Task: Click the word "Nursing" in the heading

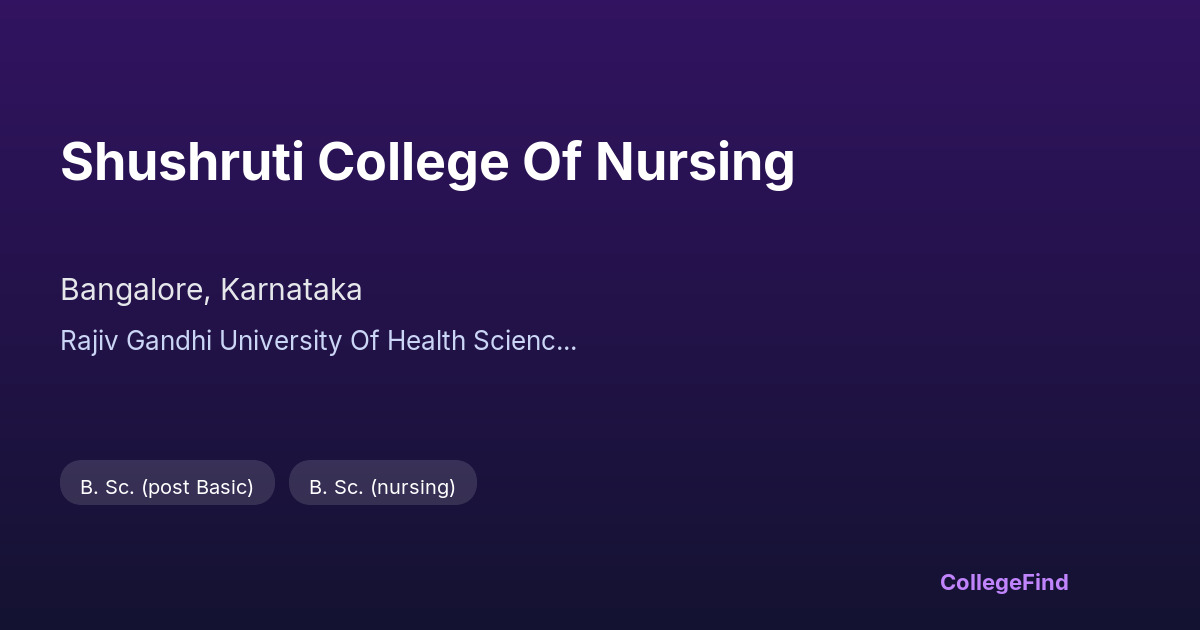Action: (695, 162)
